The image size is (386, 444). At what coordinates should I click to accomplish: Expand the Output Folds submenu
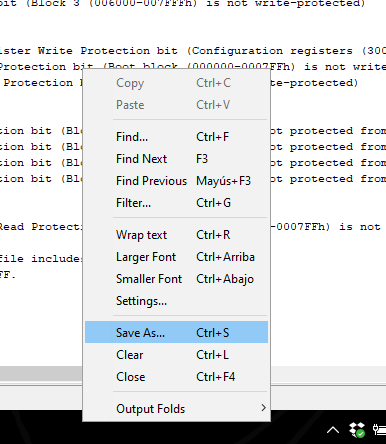[176, 409]
